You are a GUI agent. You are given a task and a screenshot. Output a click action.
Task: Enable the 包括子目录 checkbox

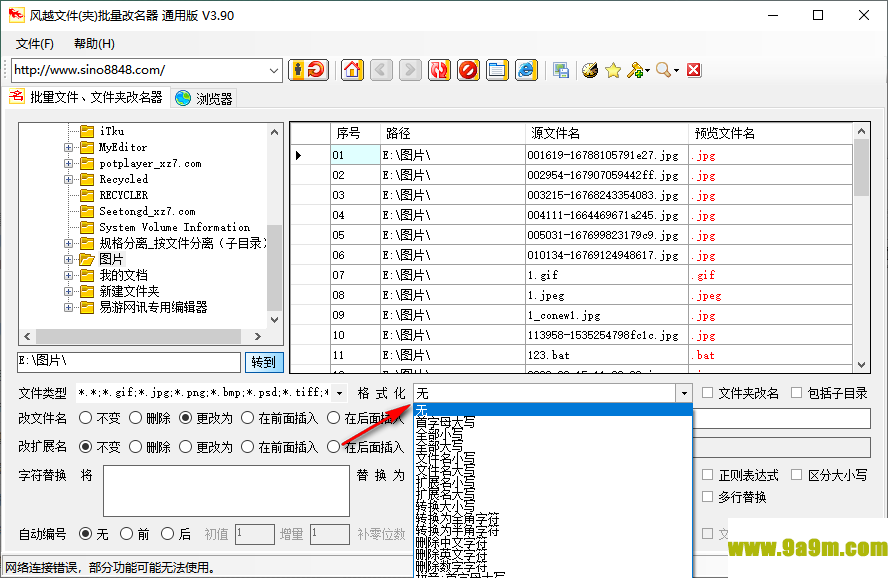tap(797, 392)
